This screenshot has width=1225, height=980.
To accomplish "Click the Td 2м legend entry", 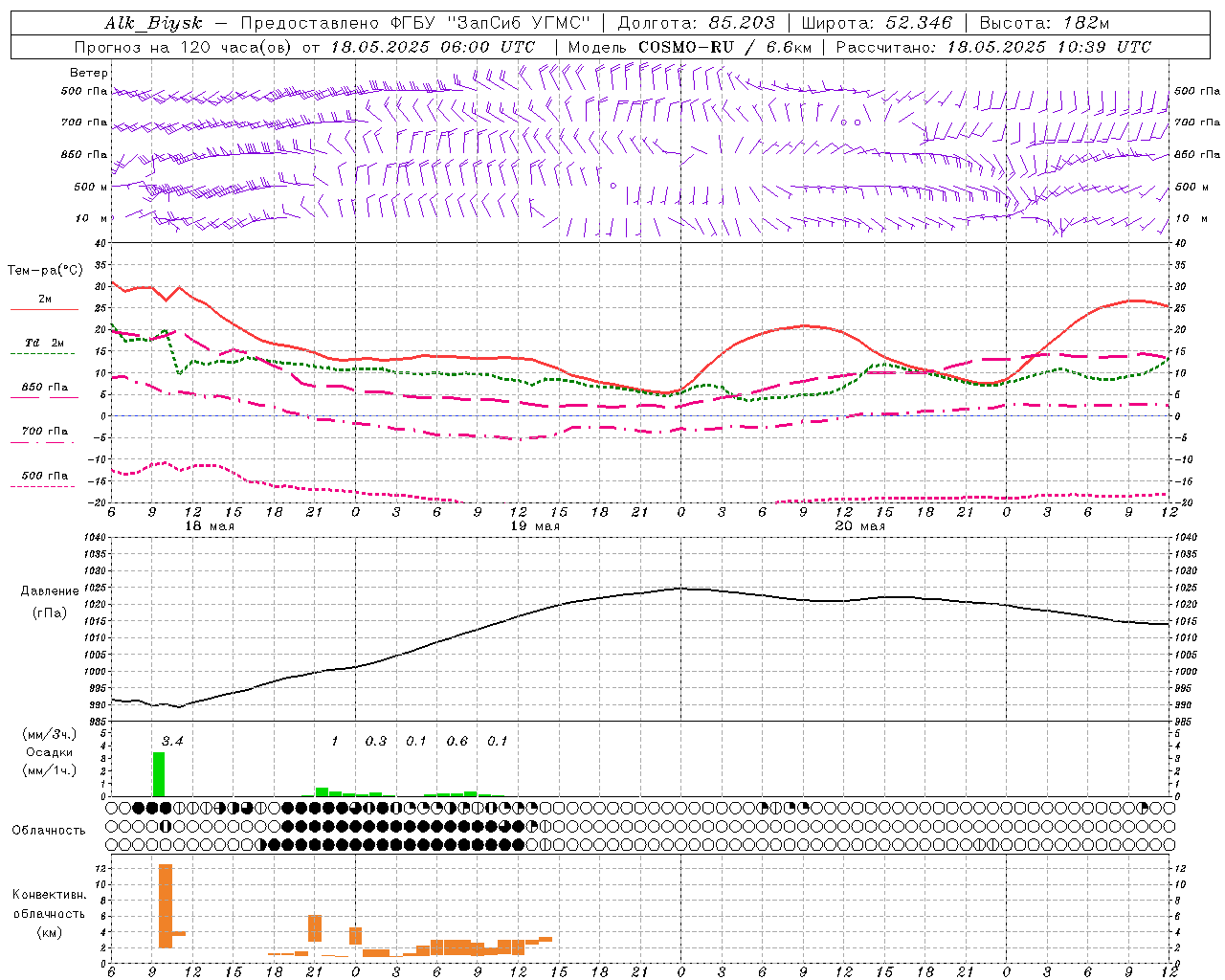I will click(x=45, y=343).
